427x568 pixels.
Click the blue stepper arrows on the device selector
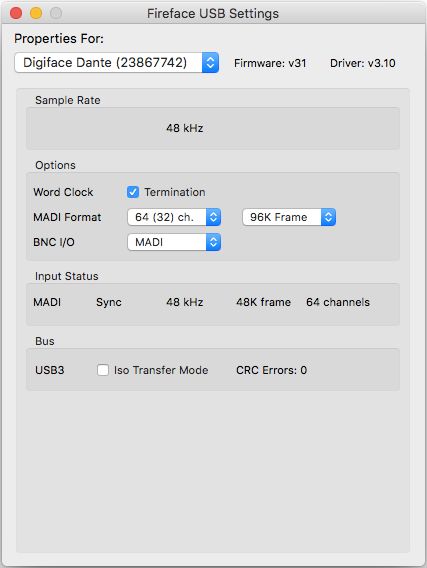(x=210, y=63)
